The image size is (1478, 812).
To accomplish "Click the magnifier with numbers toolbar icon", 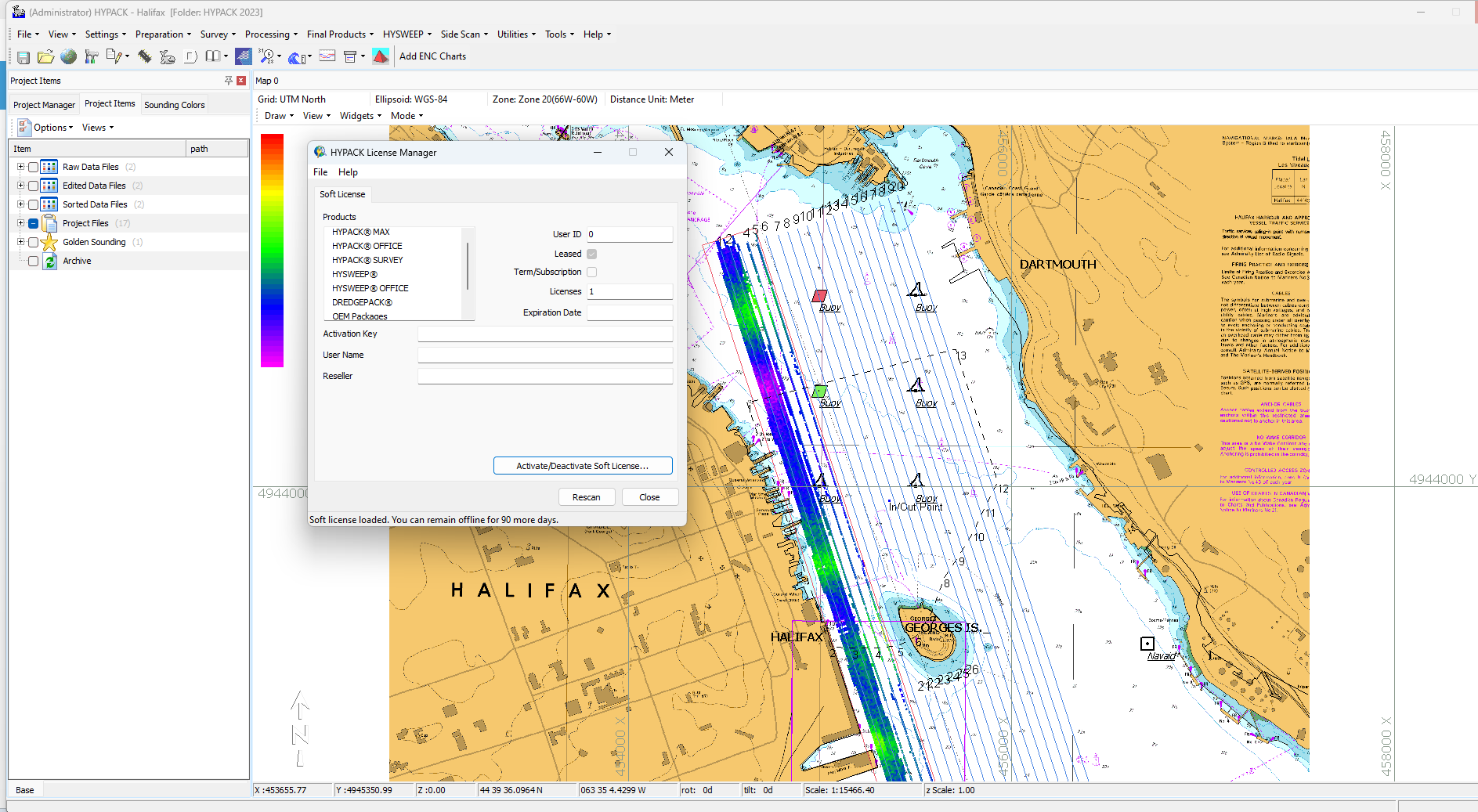I will point(267,56).
